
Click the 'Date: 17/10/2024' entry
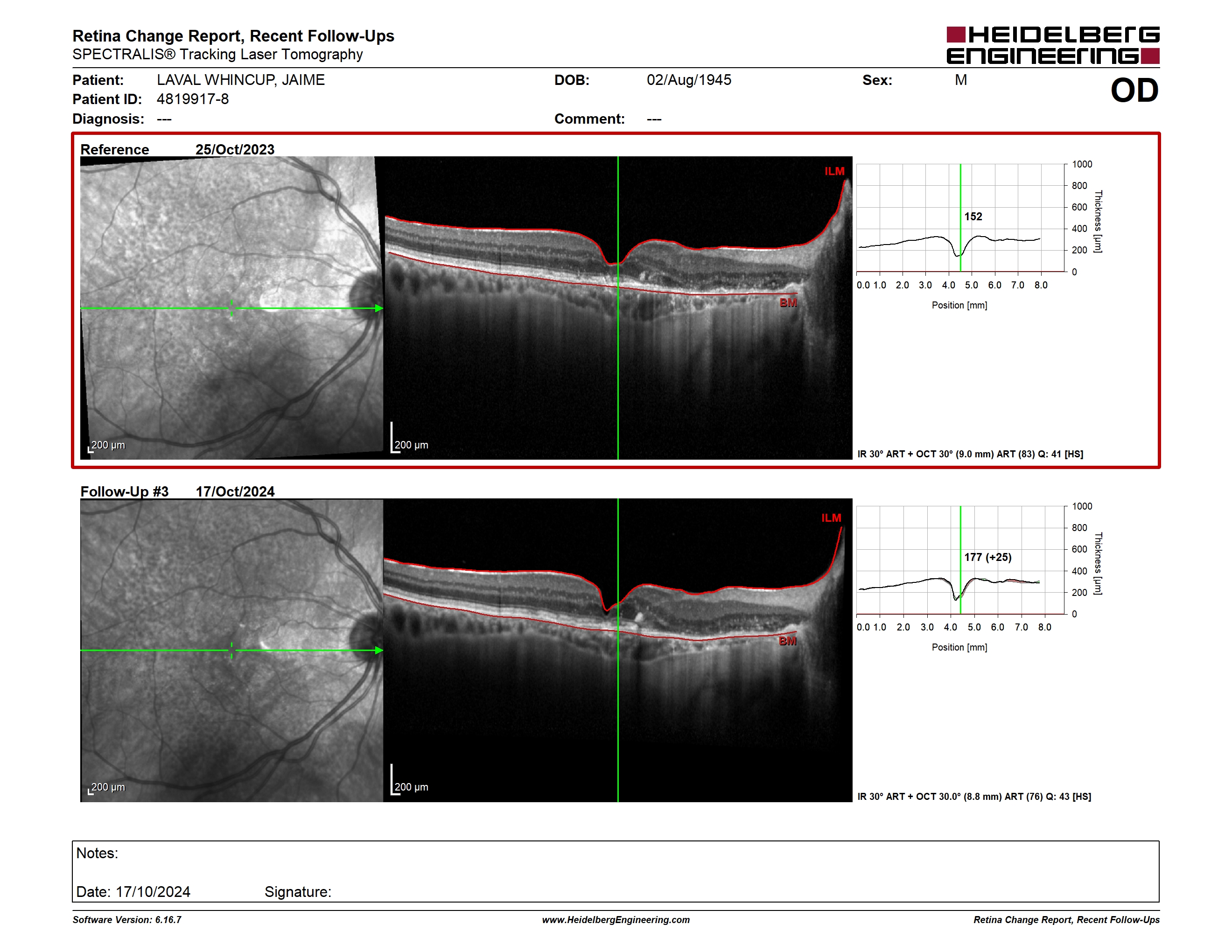click(133, 892)
